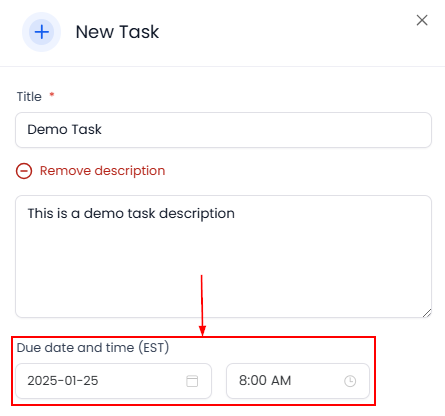Viewport: 445px width, 416px height.
Task: Click the description box resize handle
Action: click(427, 313)
